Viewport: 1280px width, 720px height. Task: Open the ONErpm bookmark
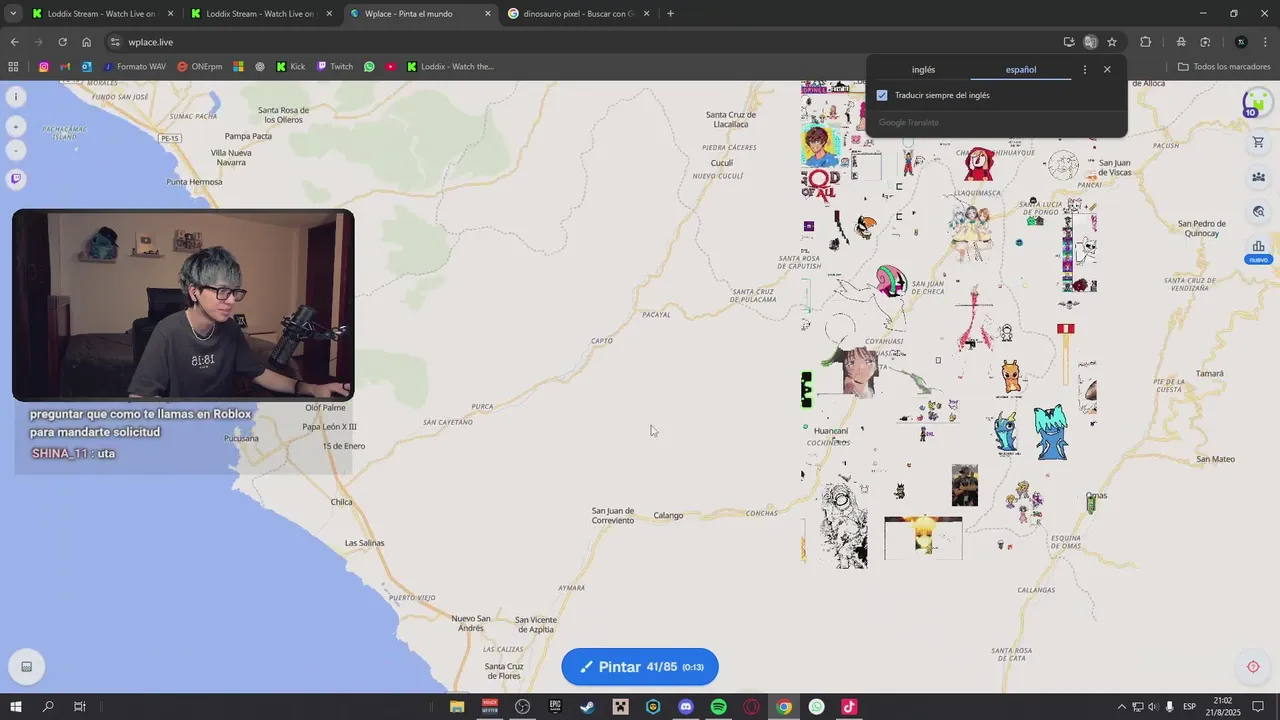click(x=200, y=67)
